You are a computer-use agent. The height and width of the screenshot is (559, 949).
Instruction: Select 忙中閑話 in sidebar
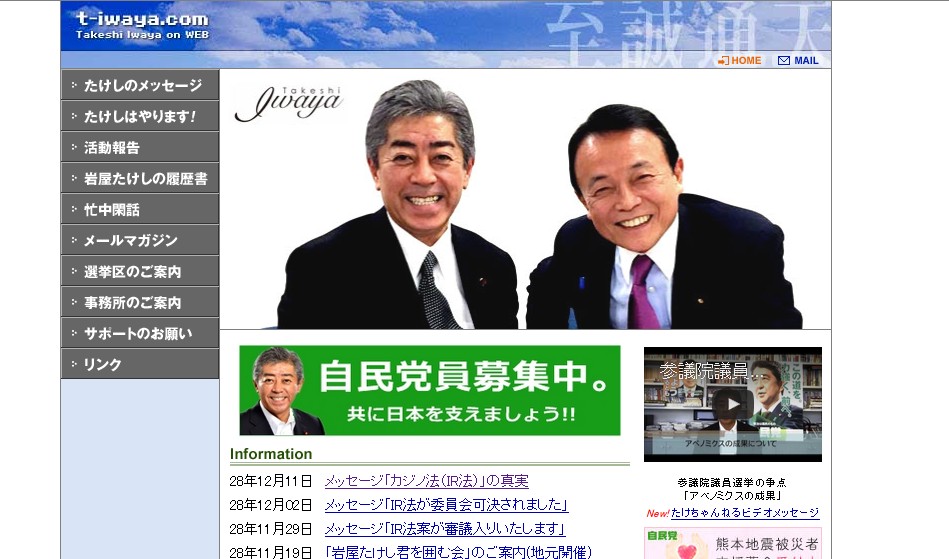tap(140, 209)
